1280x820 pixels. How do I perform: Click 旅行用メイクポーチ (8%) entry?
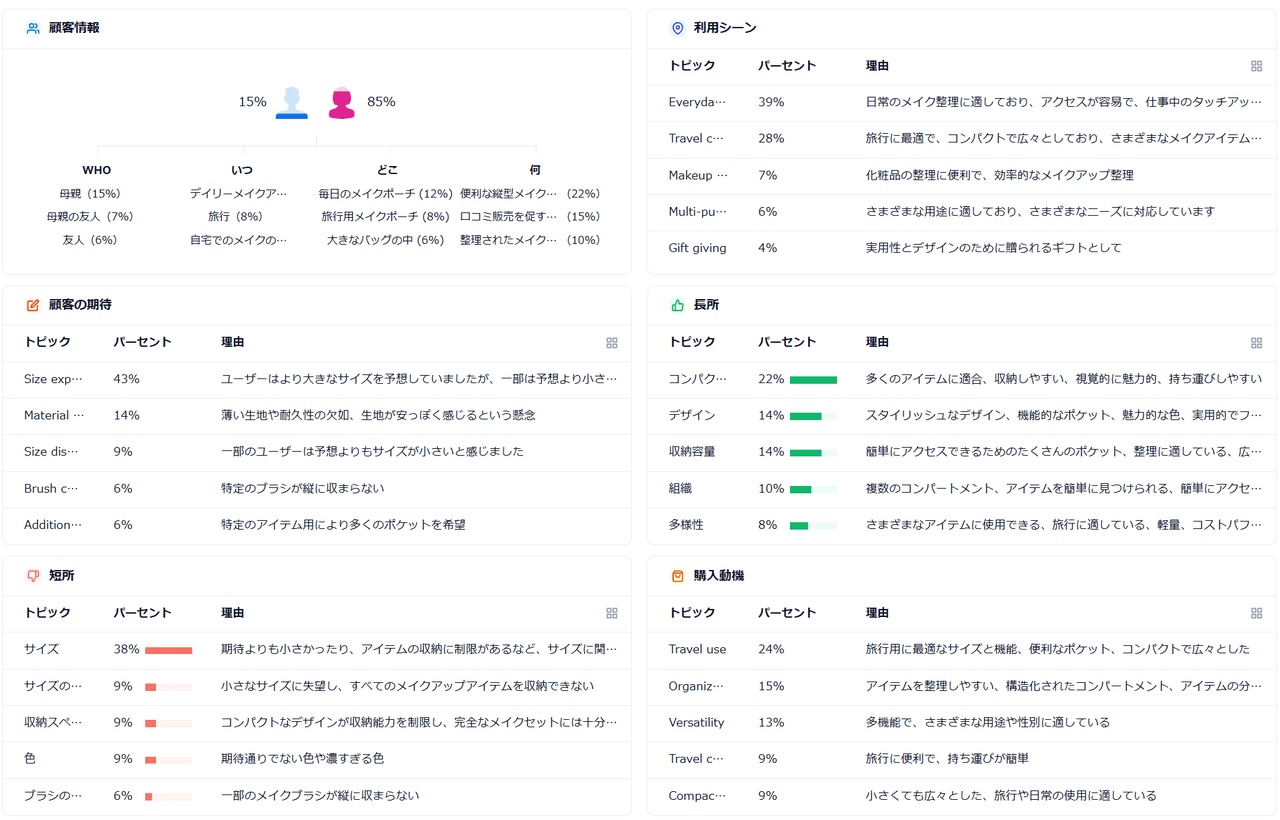(x=386, y=217)
